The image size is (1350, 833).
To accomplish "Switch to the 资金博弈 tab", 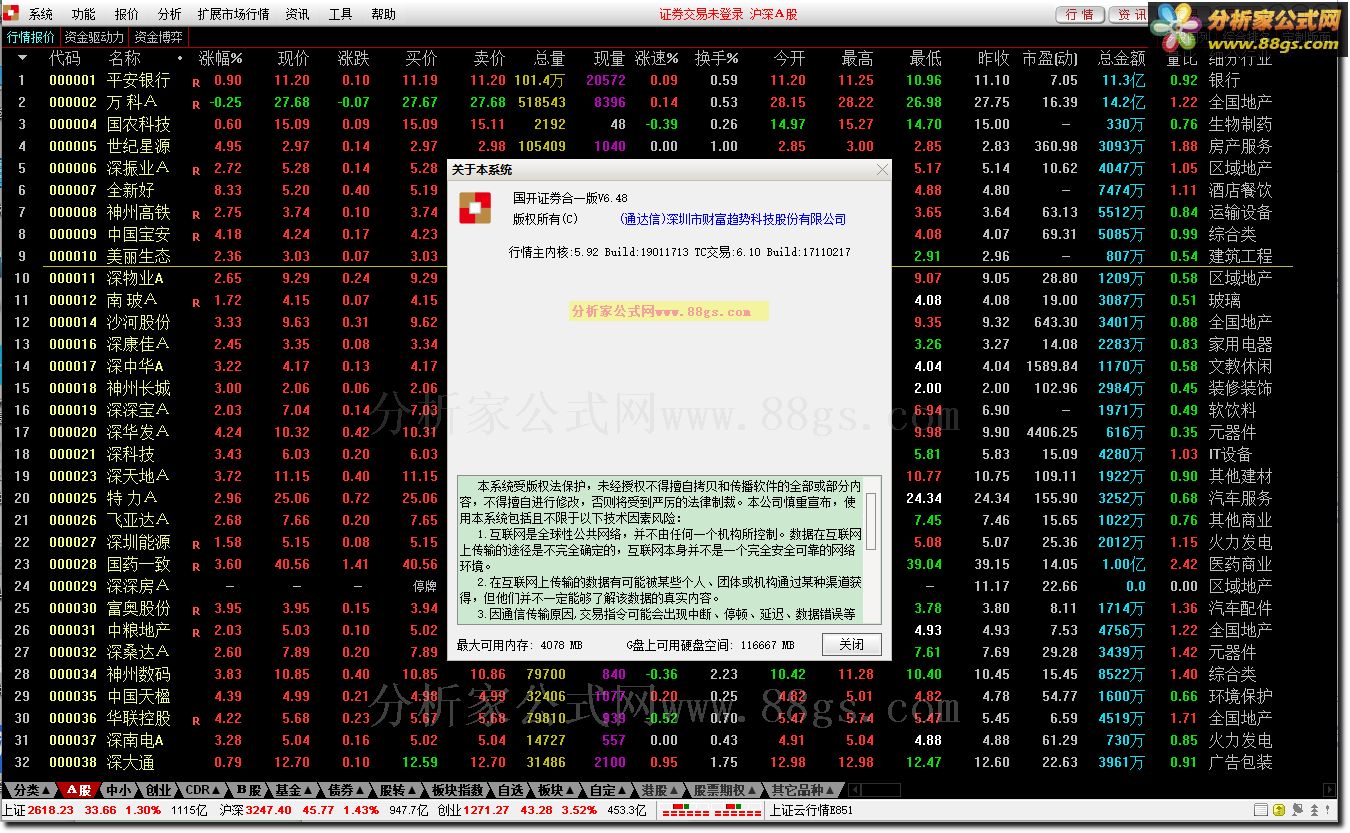I will (x=158, y=37).
